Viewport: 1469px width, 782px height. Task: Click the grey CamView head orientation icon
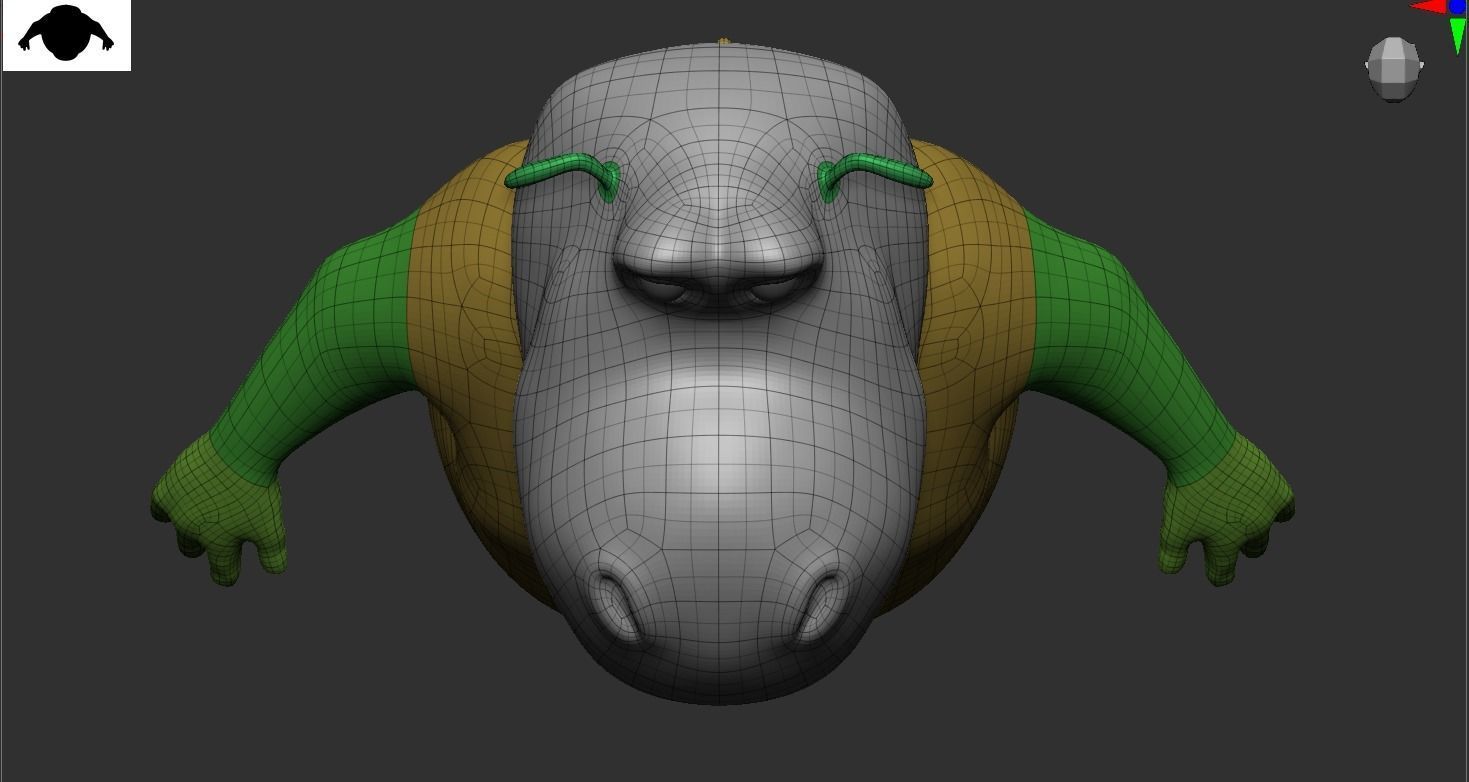coord(1394,69)
